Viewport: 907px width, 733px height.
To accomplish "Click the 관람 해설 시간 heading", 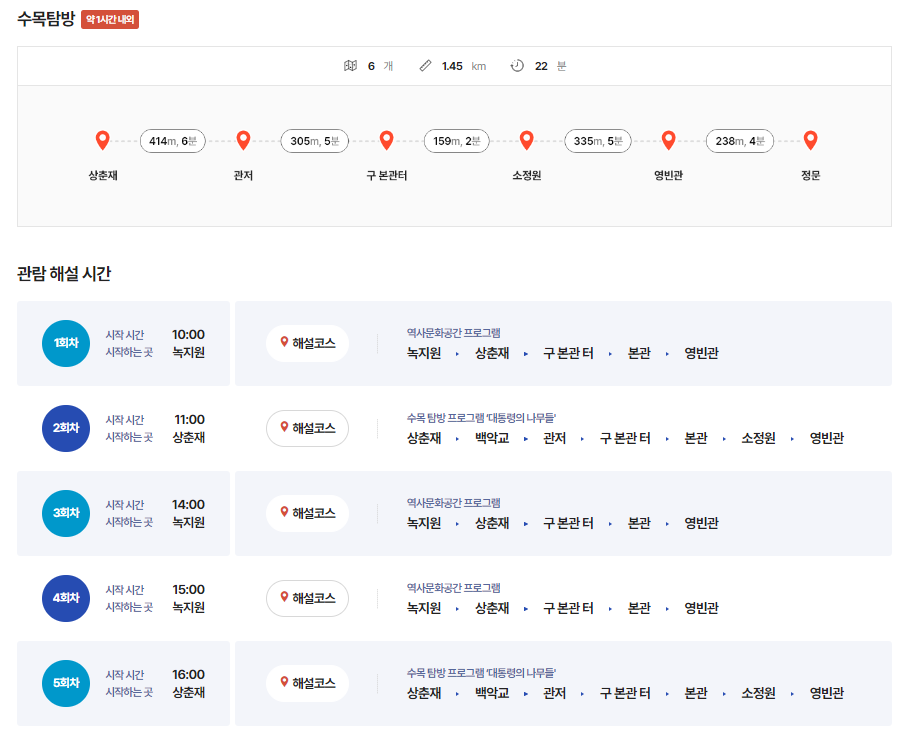I will pos(64,273).
